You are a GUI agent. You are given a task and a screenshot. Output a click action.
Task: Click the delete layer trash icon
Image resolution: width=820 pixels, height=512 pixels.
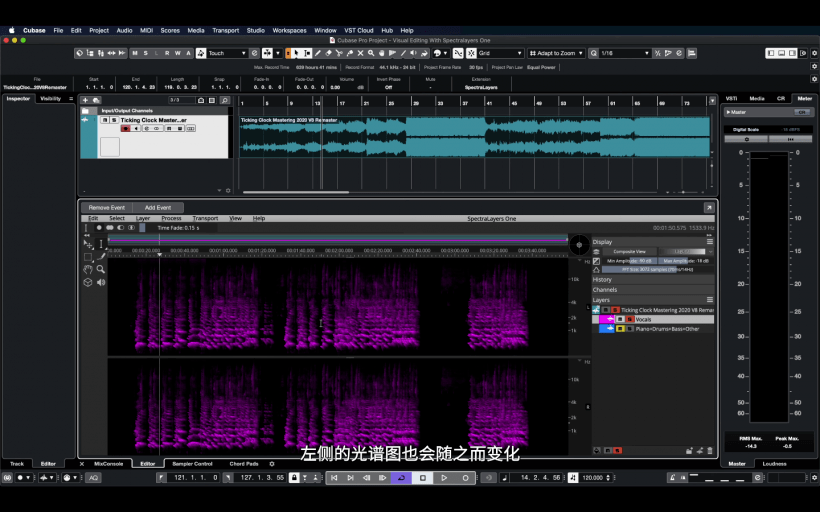(x=710, y=450)
